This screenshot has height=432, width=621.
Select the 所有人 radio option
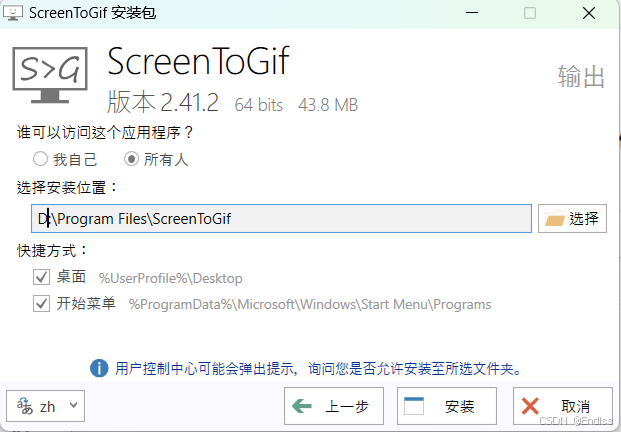(x=131, y=159)
